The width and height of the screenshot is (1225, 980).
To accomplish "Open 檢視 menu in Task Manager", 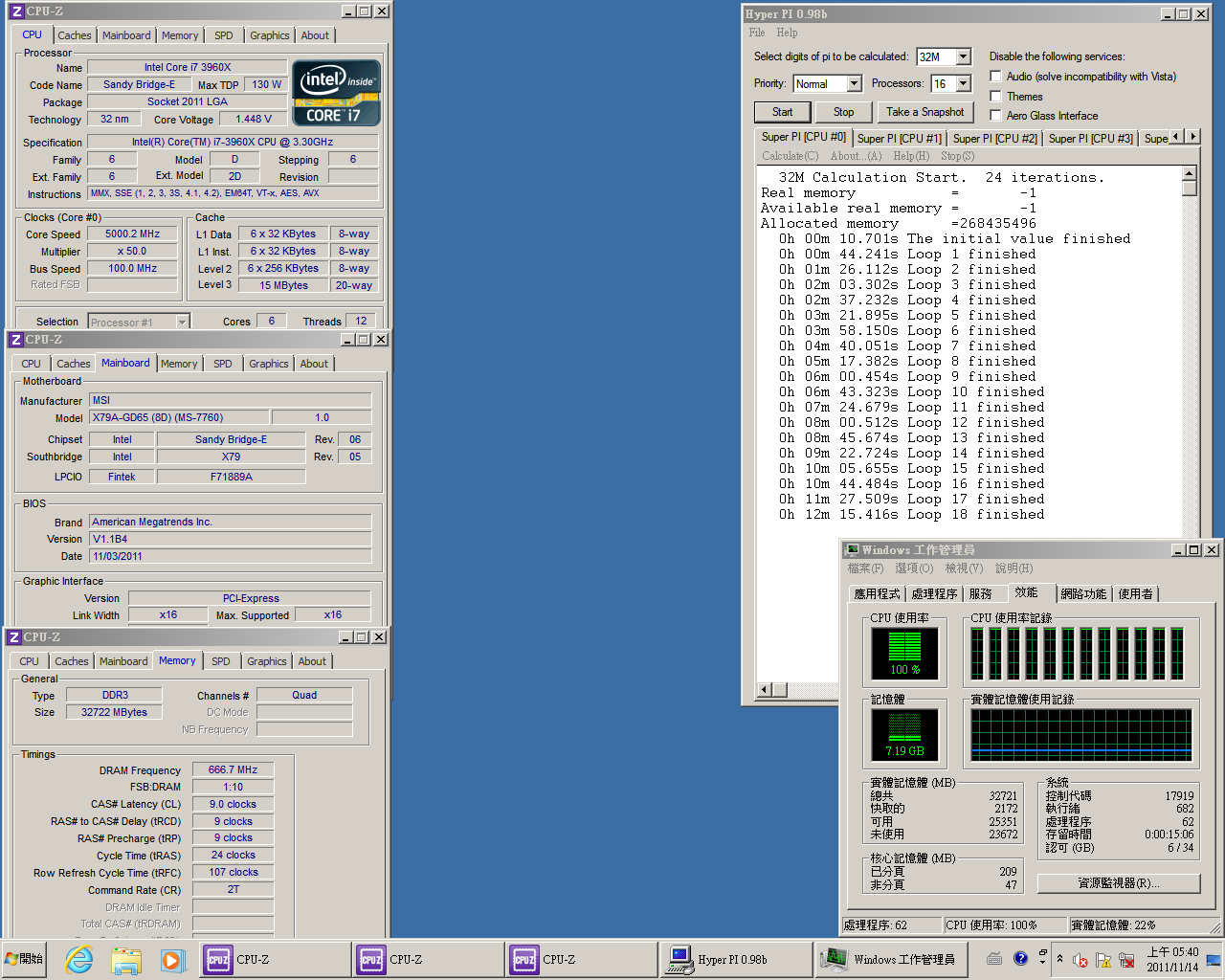I will [964, 568].
